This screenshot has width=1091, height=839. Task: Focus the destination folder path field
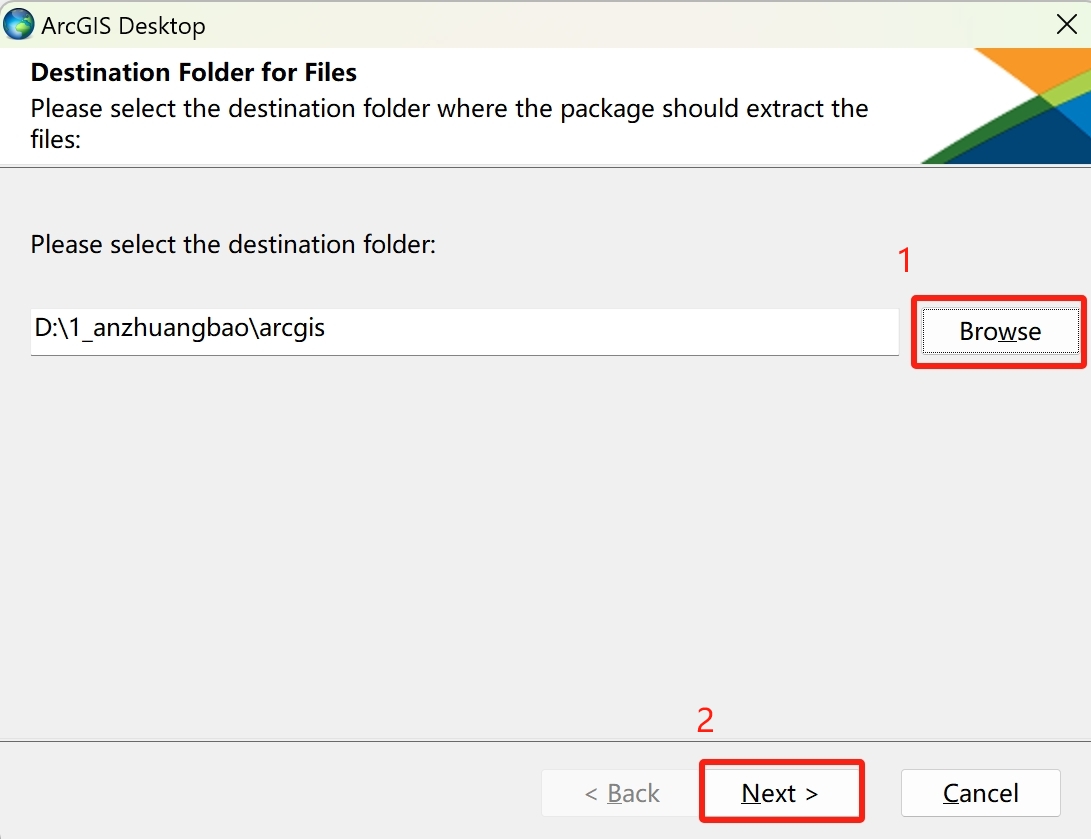tap(464, 332)
